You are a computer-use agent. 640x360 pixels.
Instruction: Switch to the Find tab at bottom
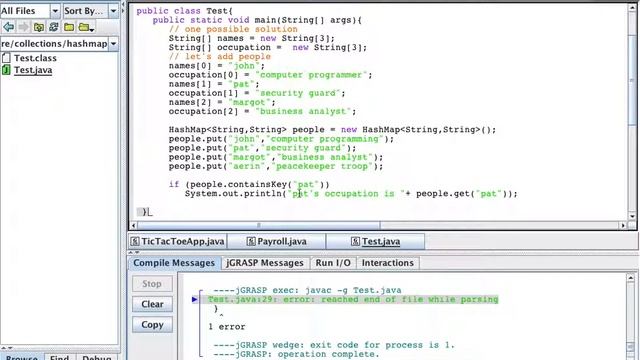point(59,358)
